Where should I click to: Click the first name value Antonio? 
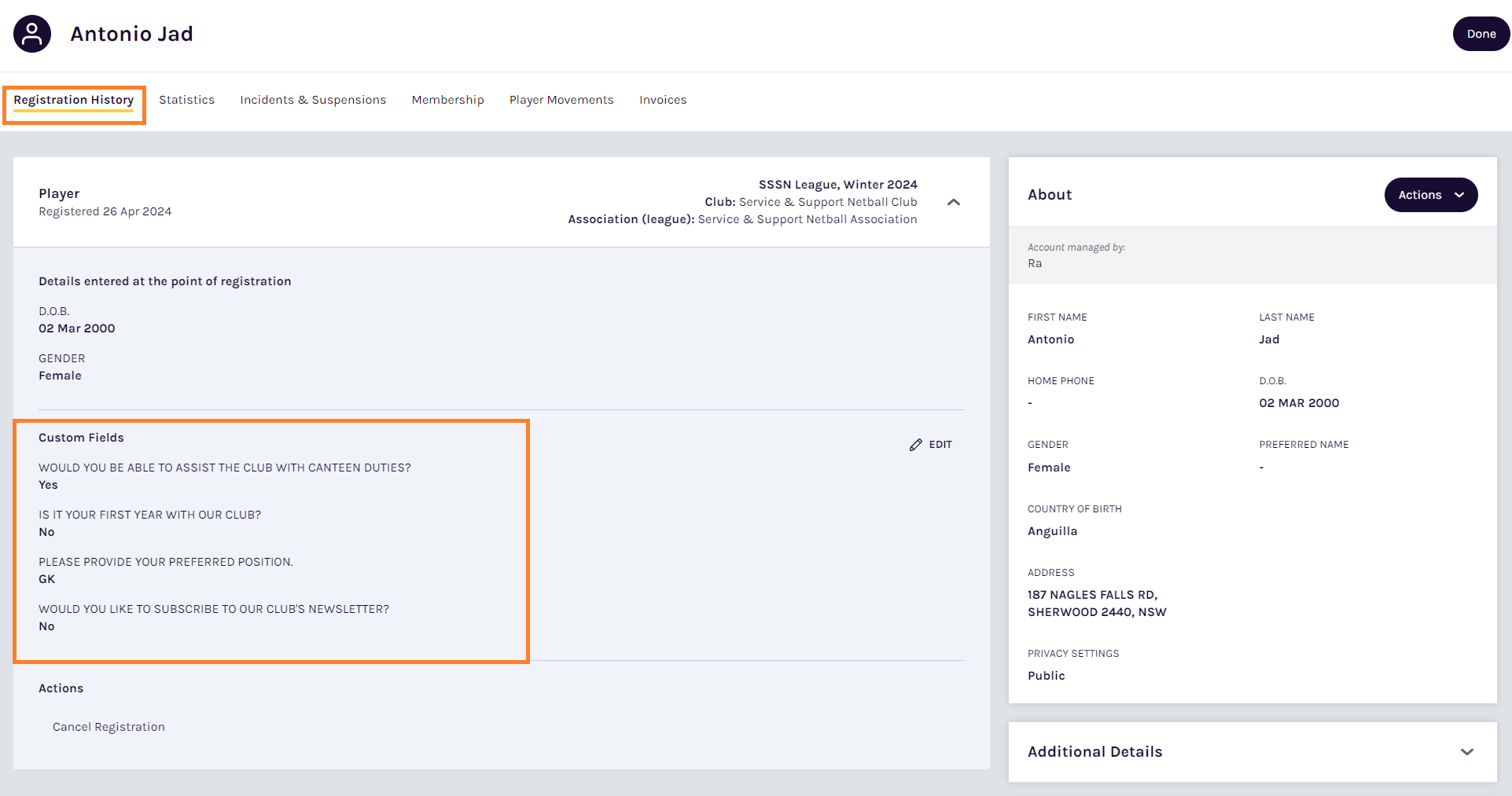1050,339
